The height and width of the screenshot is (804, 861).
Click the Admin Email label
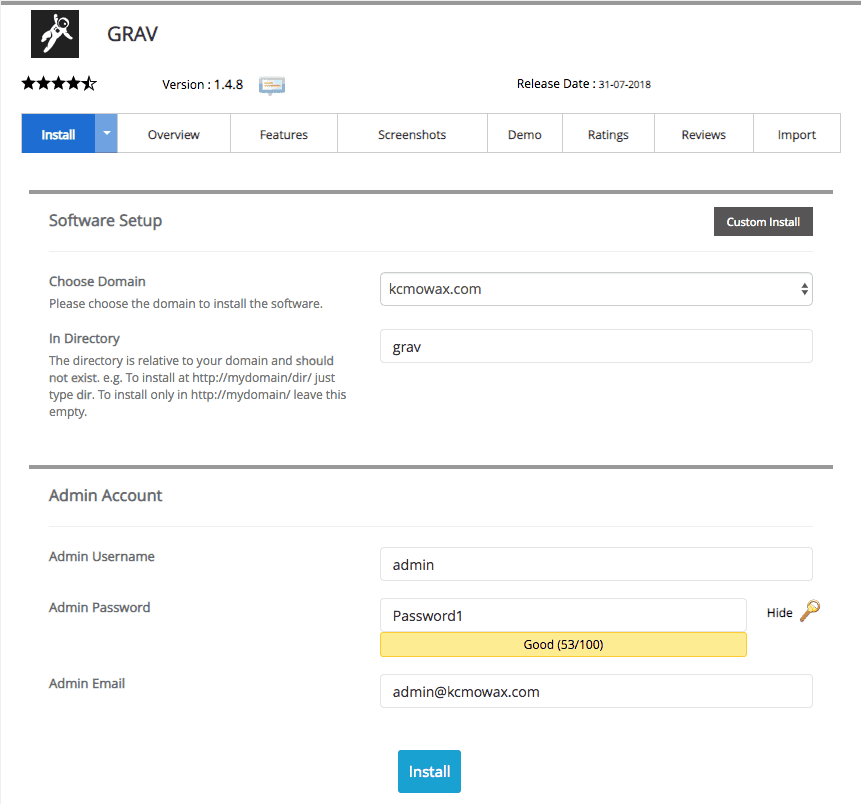point(87,683)
